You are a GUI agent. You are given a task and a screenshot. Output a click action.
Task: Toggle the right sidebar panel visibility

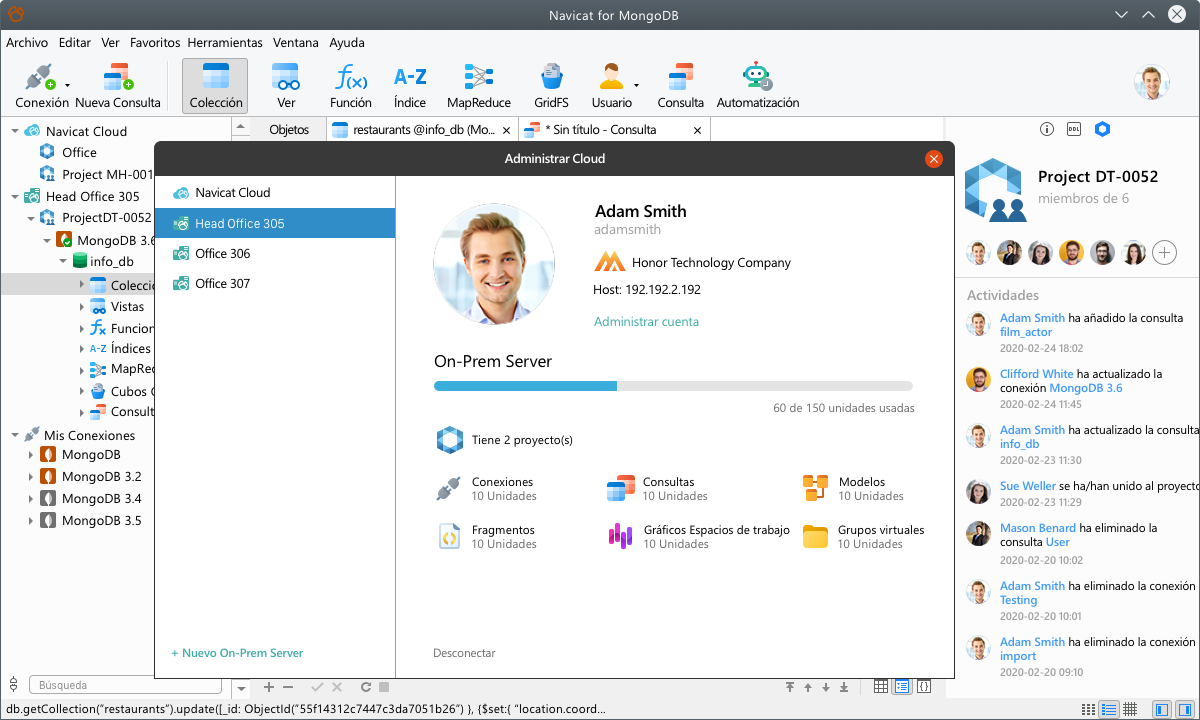click(1186, 709)
